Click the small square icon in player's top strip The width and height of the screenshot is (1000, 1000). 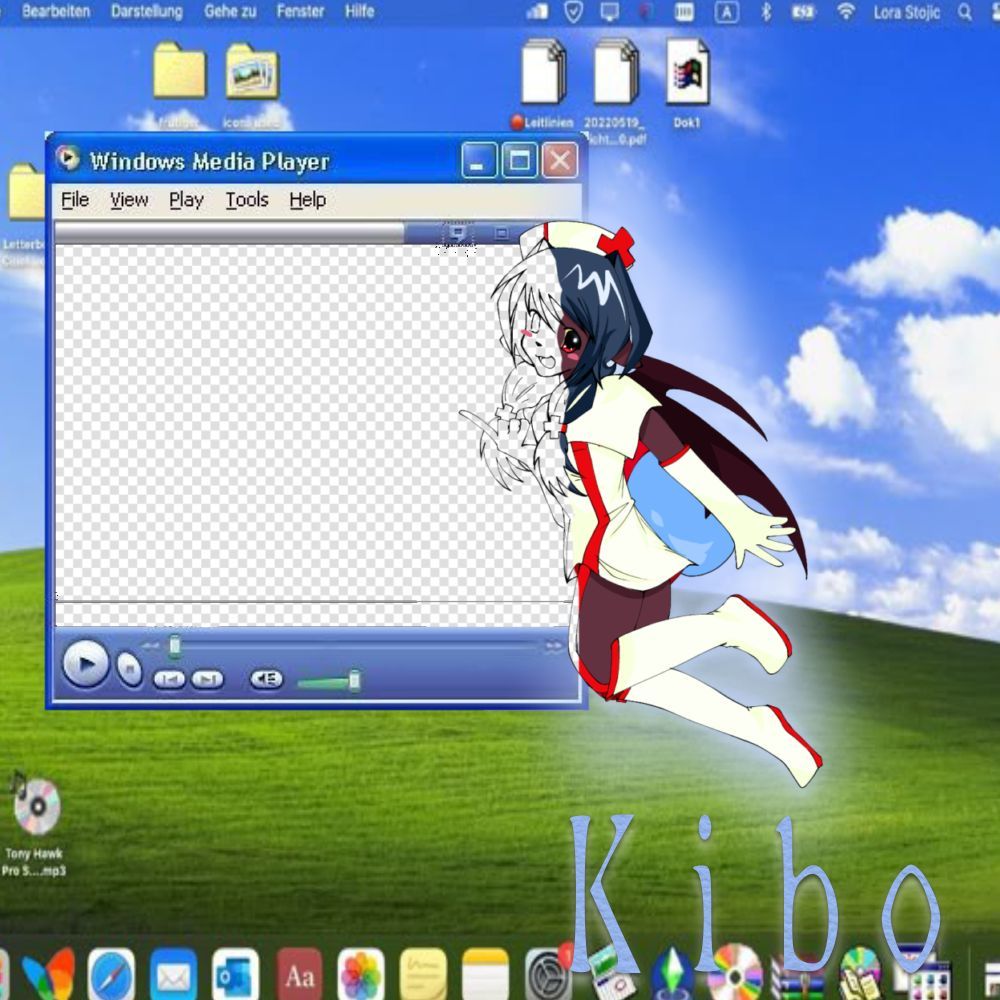501,233
